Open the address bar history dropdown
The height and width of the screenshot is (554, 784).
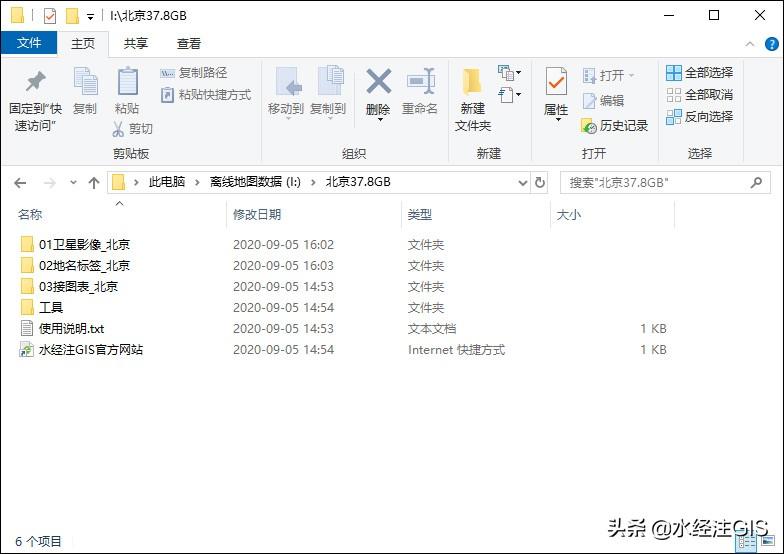[x=522, y=183]
